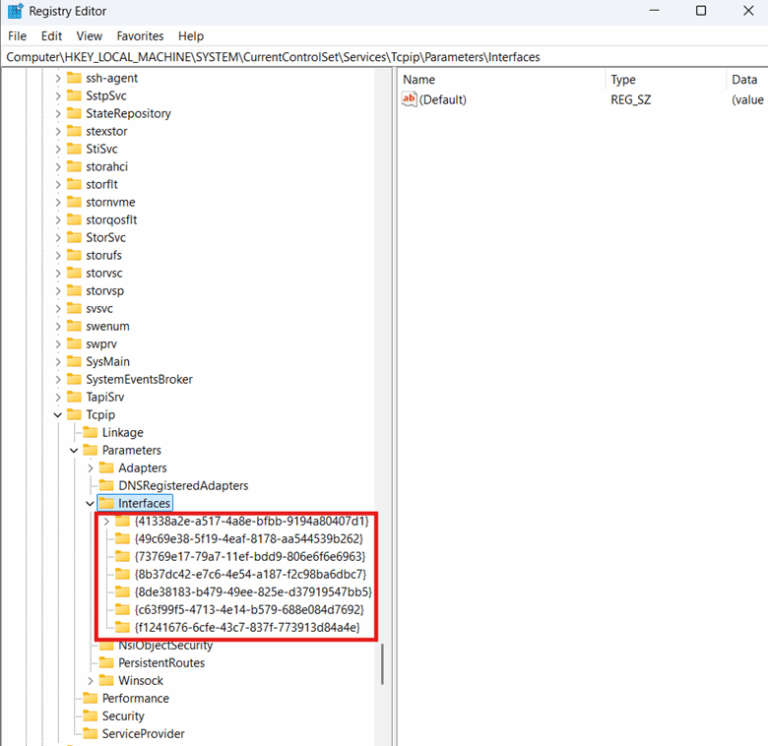Click the StiSvc folder icon

(74, 148)
